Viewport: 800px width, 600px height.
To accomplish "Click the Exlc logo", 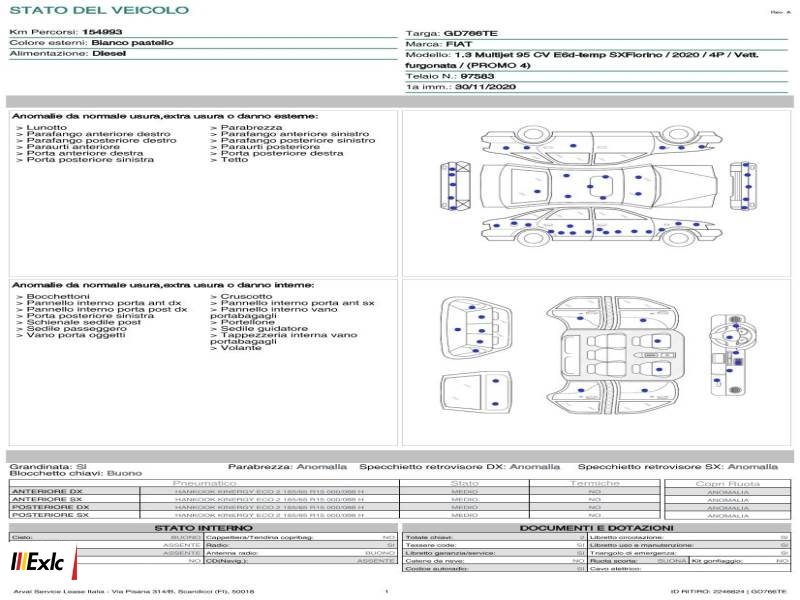I will point(38,563).
